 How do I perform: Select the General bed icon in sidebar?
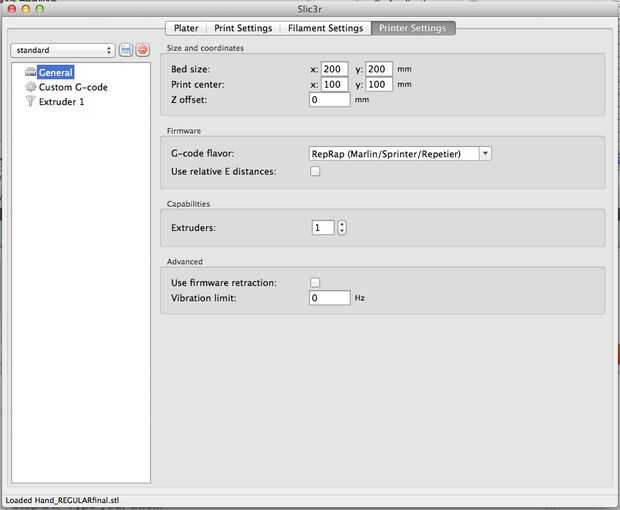30,72
